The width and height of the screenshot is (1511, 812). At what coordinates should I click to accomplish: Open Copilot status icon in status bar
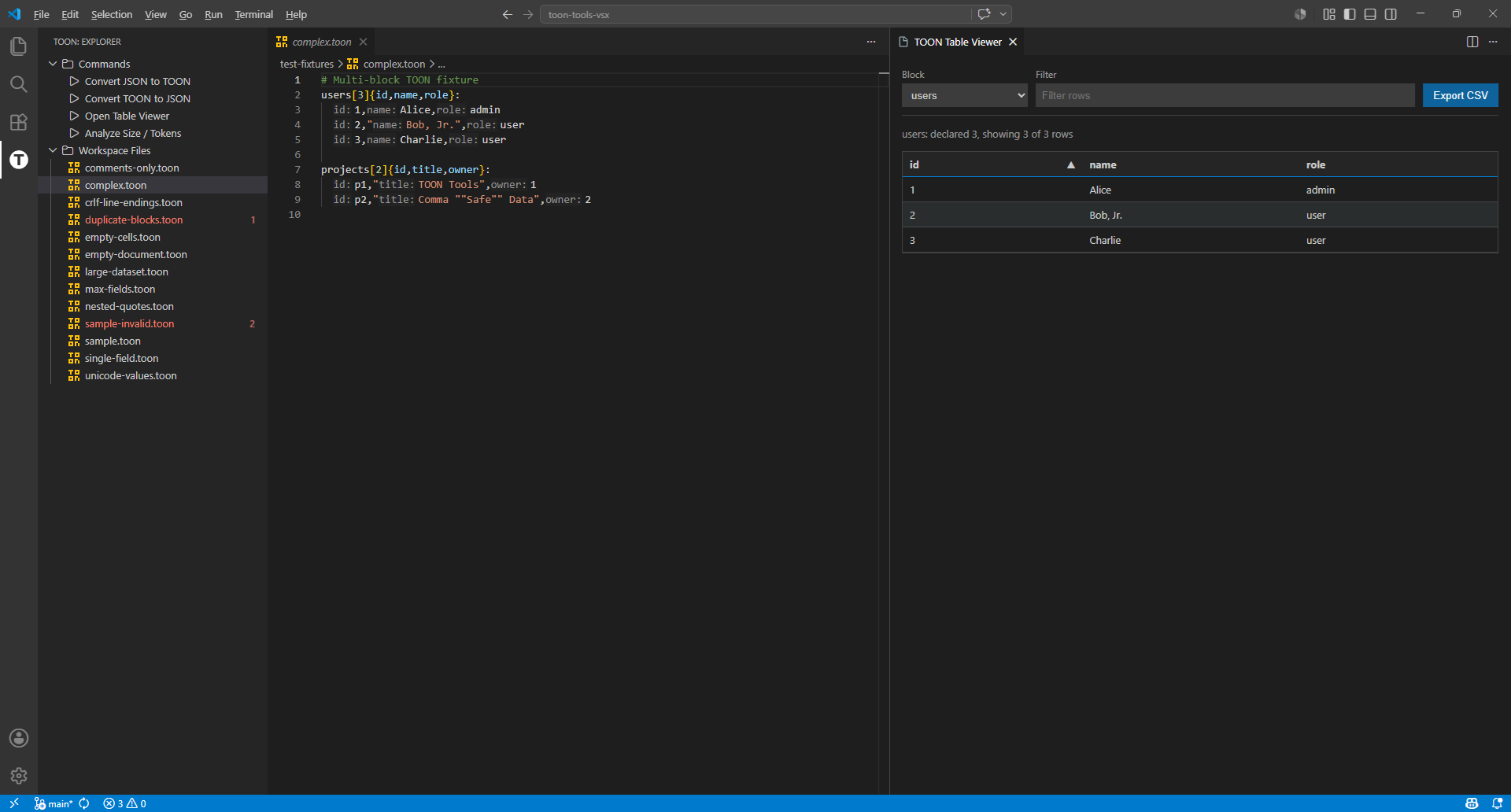pyautogui.click(x=1472, y=803)
